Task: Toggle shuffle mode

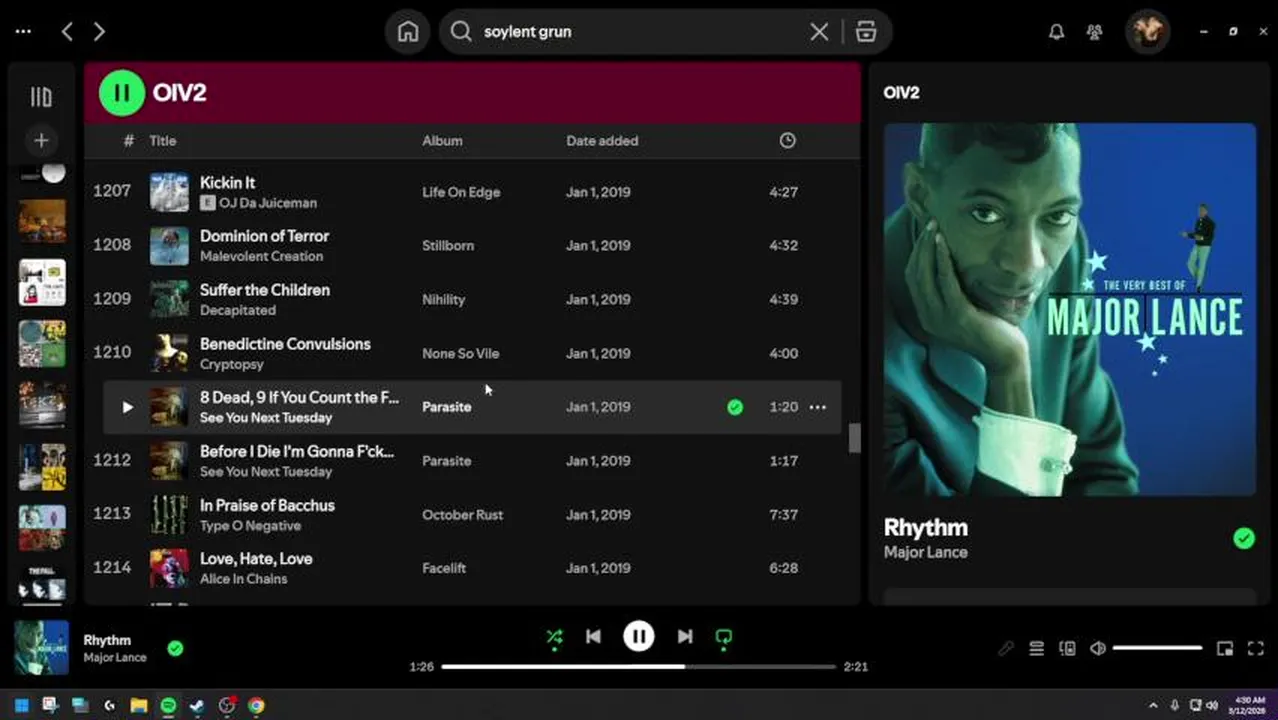Action: [x=554, y=637]
